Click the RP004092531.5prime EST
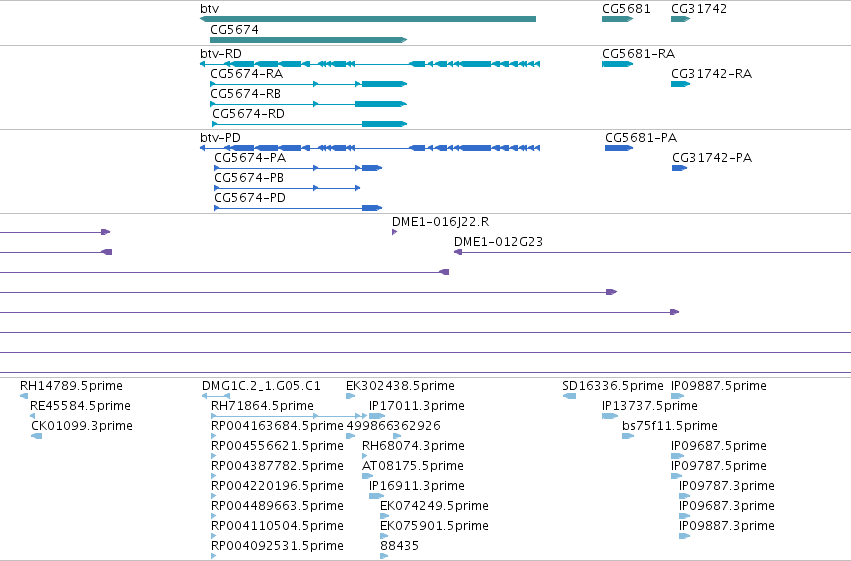Screen dimensions: 851x561 pos(214,556)
